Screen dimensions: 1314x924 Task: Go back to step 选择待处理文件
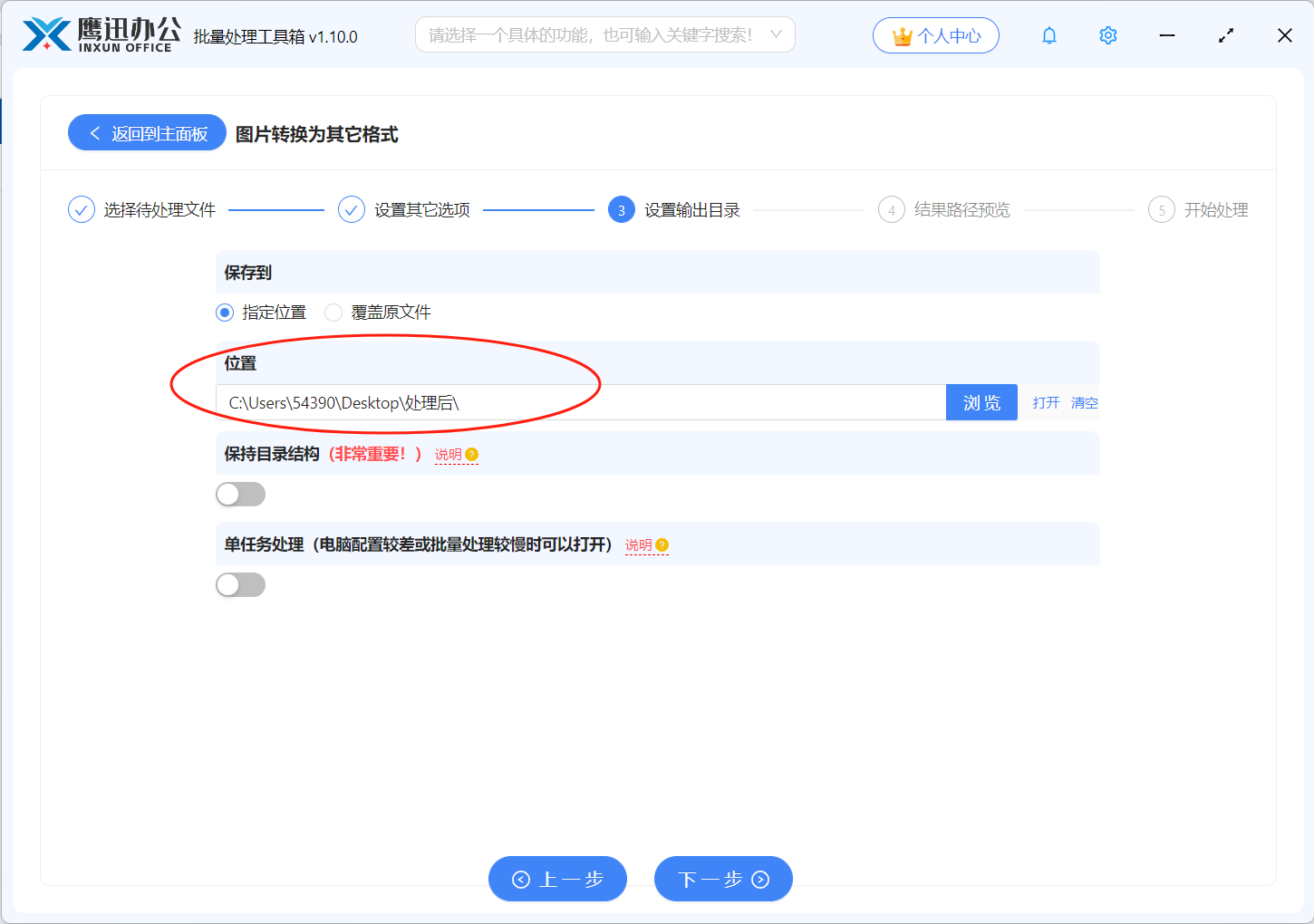pyautogui.click(x=82, y=210)
